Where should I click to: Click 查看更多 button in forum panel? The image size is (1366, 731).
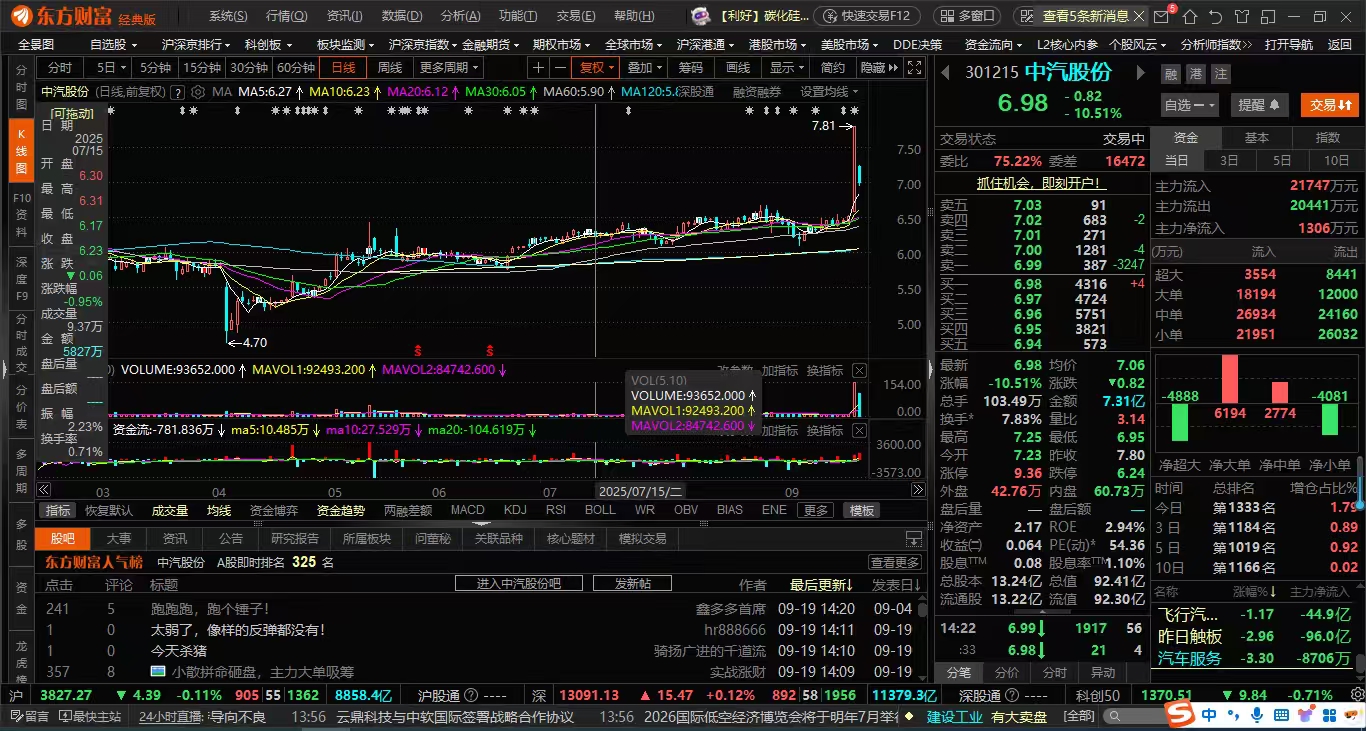point(895,562)
